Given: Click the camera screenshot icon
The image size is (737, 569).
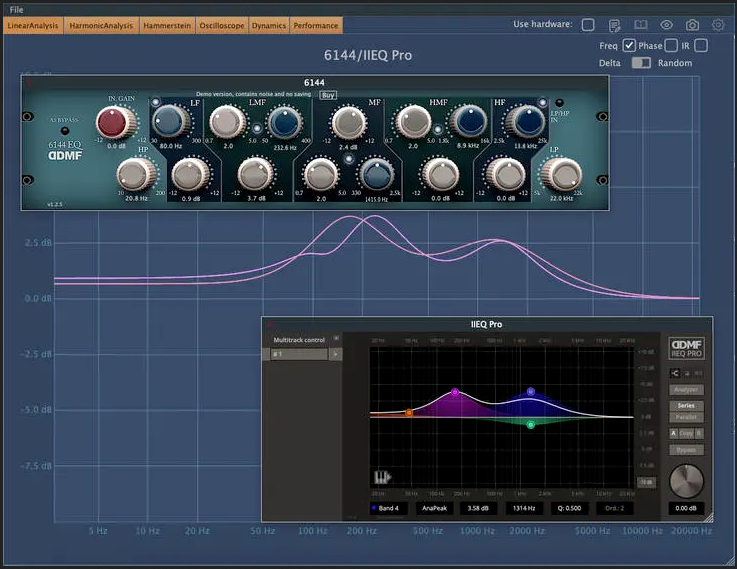Looking at the screenshot, I should point(692,25).
